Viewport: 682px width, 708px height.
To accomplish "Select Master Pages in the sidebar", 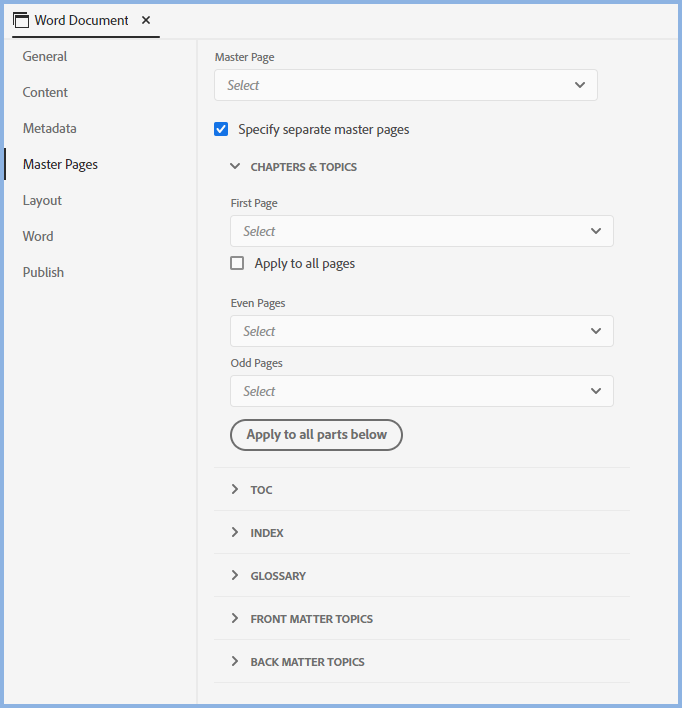I will 60,165.
